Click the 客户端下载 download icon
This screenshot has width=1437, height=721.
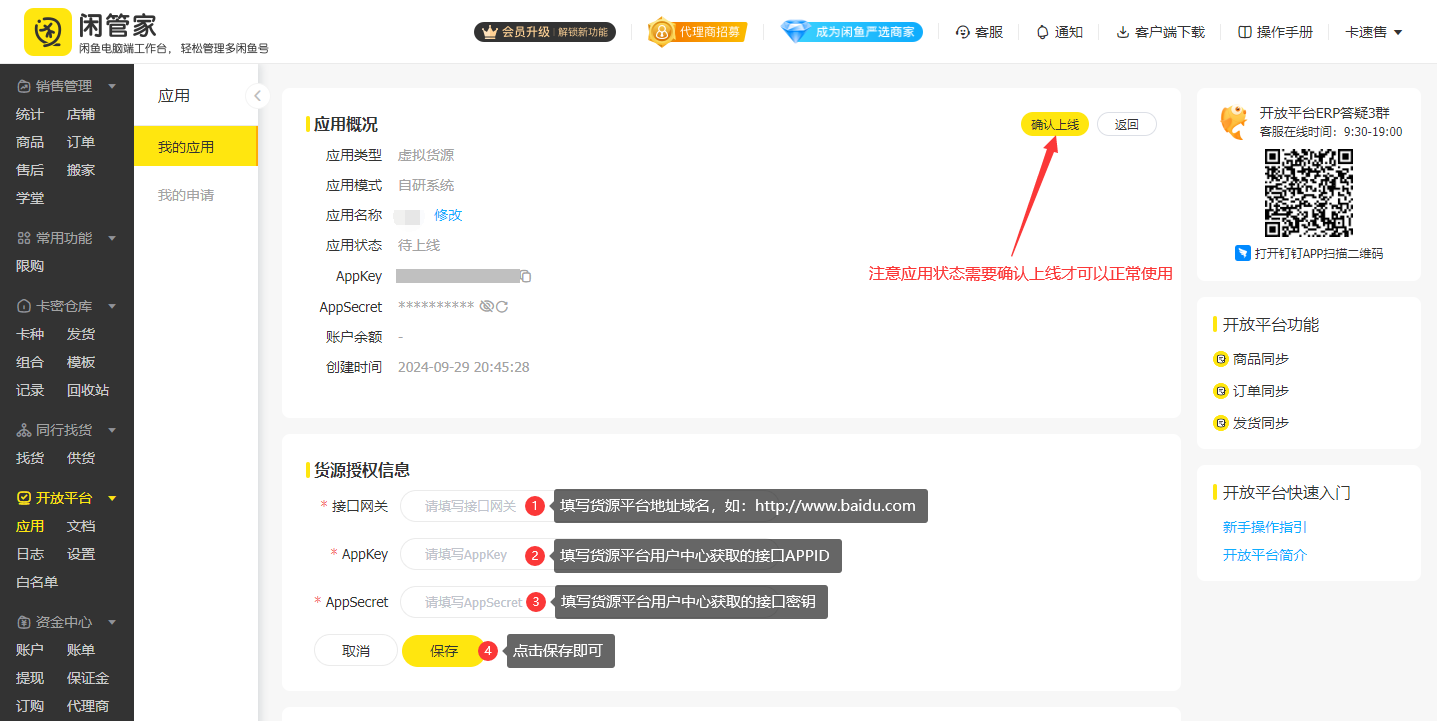(1122, 31)
